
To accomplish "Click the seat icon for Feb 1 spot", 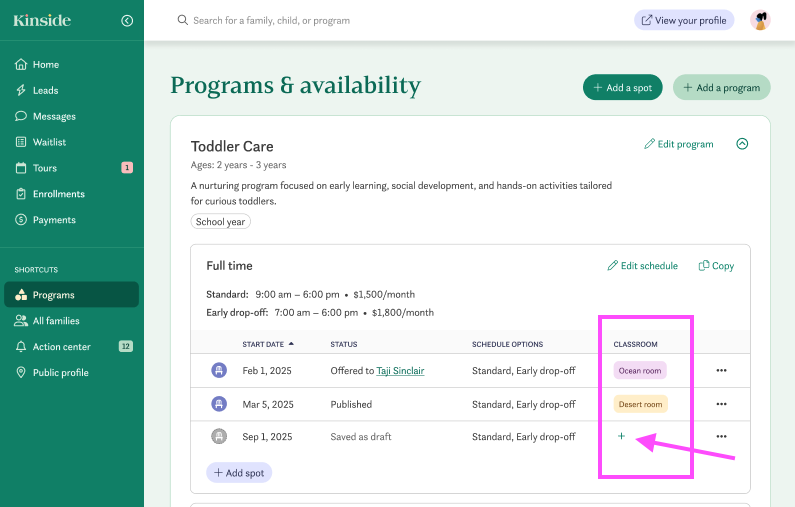I will pos(219,371).
